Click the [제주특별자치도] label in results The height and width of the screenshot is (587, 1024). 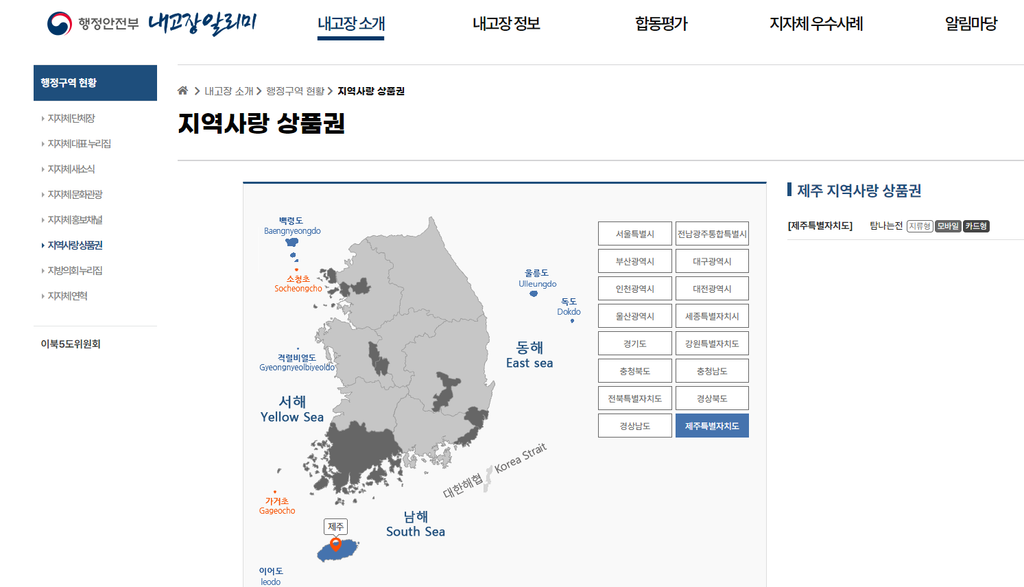(820, 226)
